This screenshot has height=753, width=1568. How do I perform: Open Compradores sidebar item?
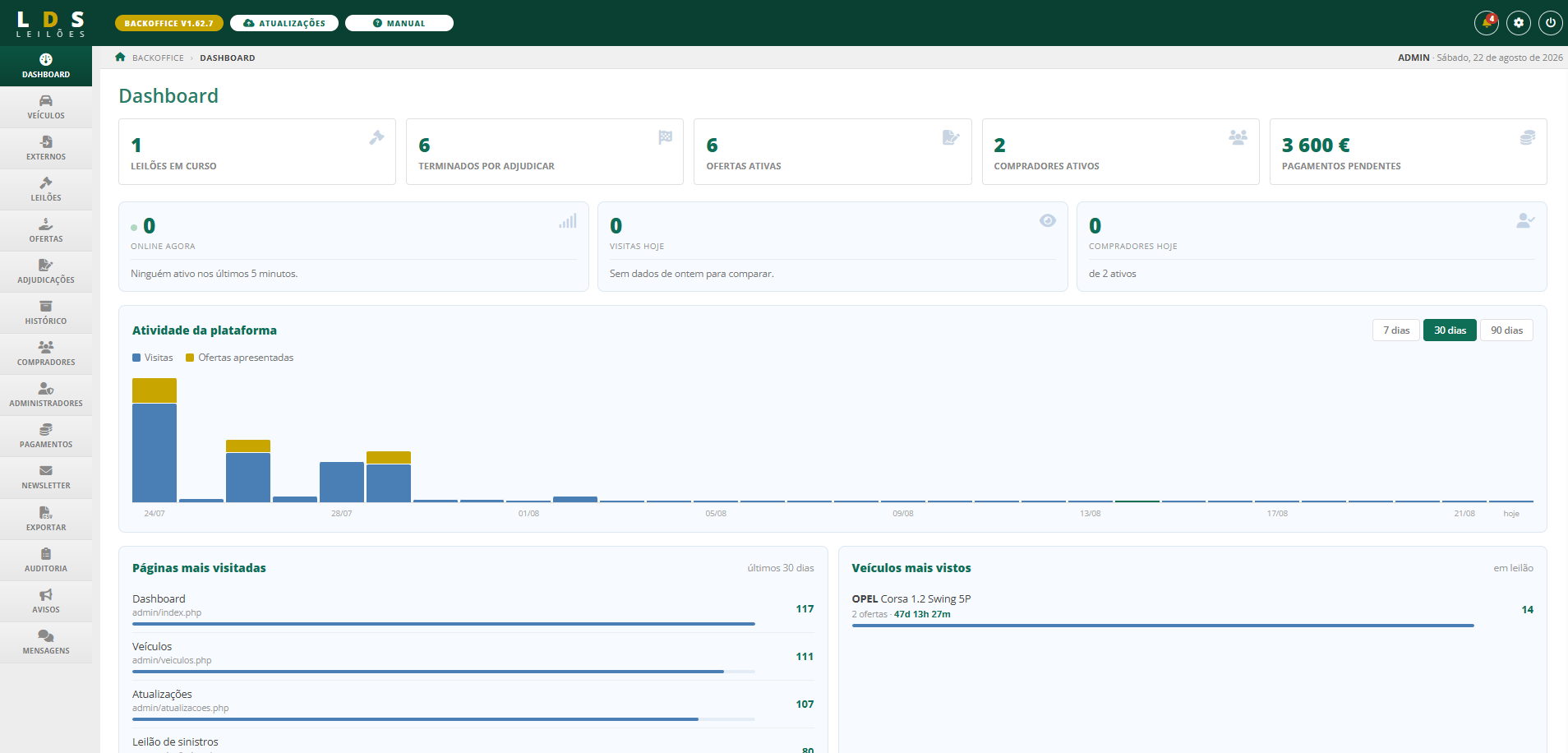pos(46,354)
